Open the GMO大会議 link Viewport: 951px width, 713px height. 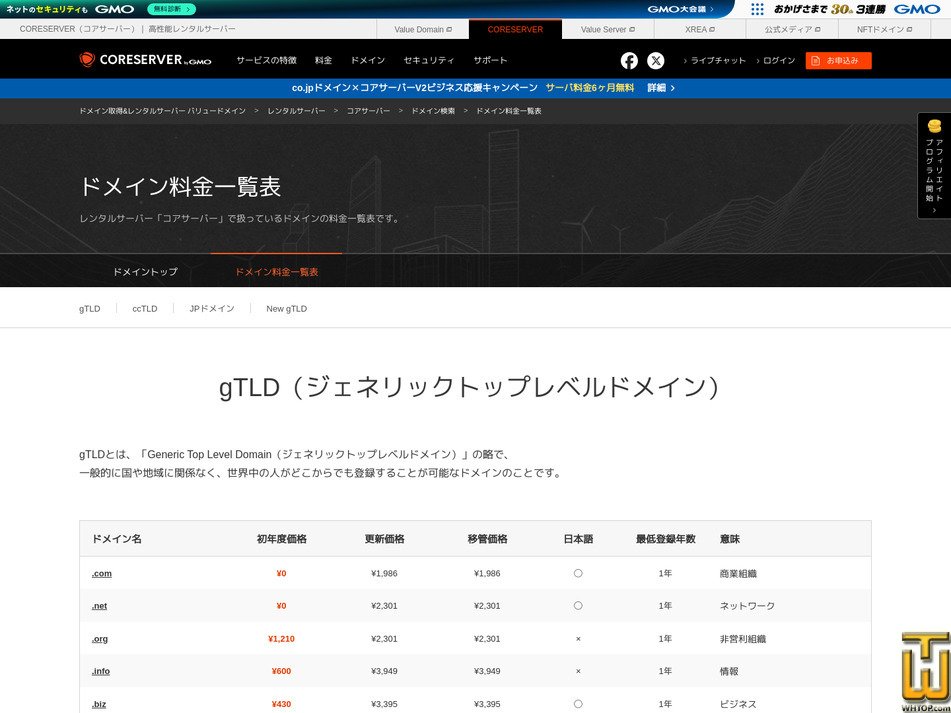[x=680, y=9]
